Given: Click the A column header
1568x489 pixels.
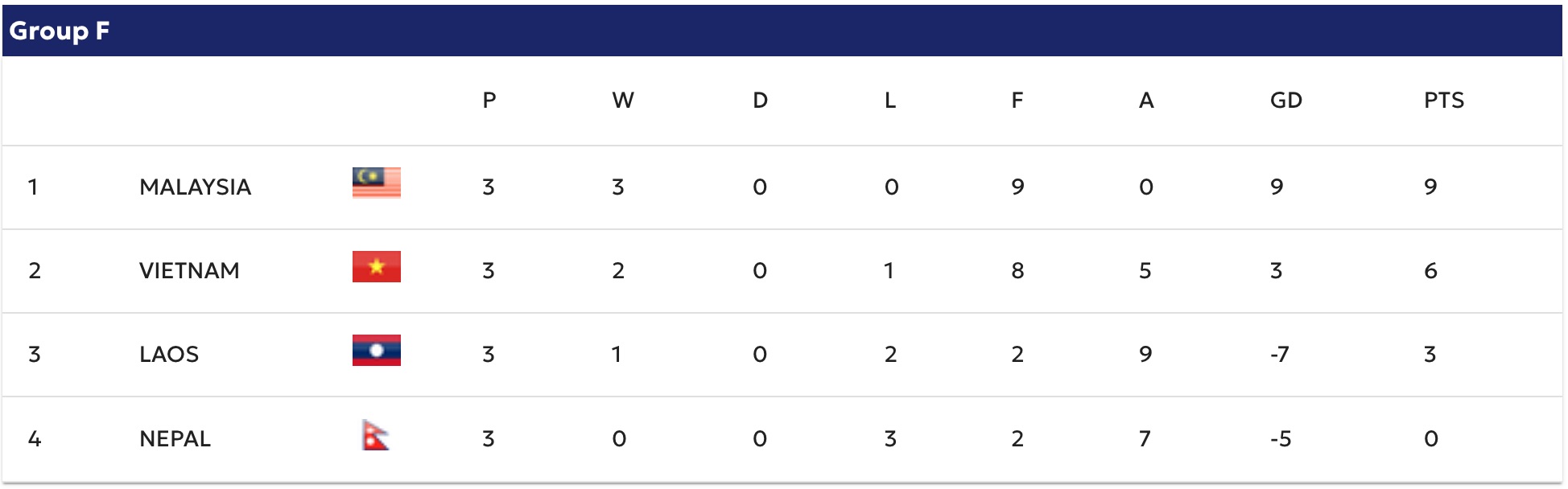Looking at the screenshot, I should click(x=1146, y=101).
